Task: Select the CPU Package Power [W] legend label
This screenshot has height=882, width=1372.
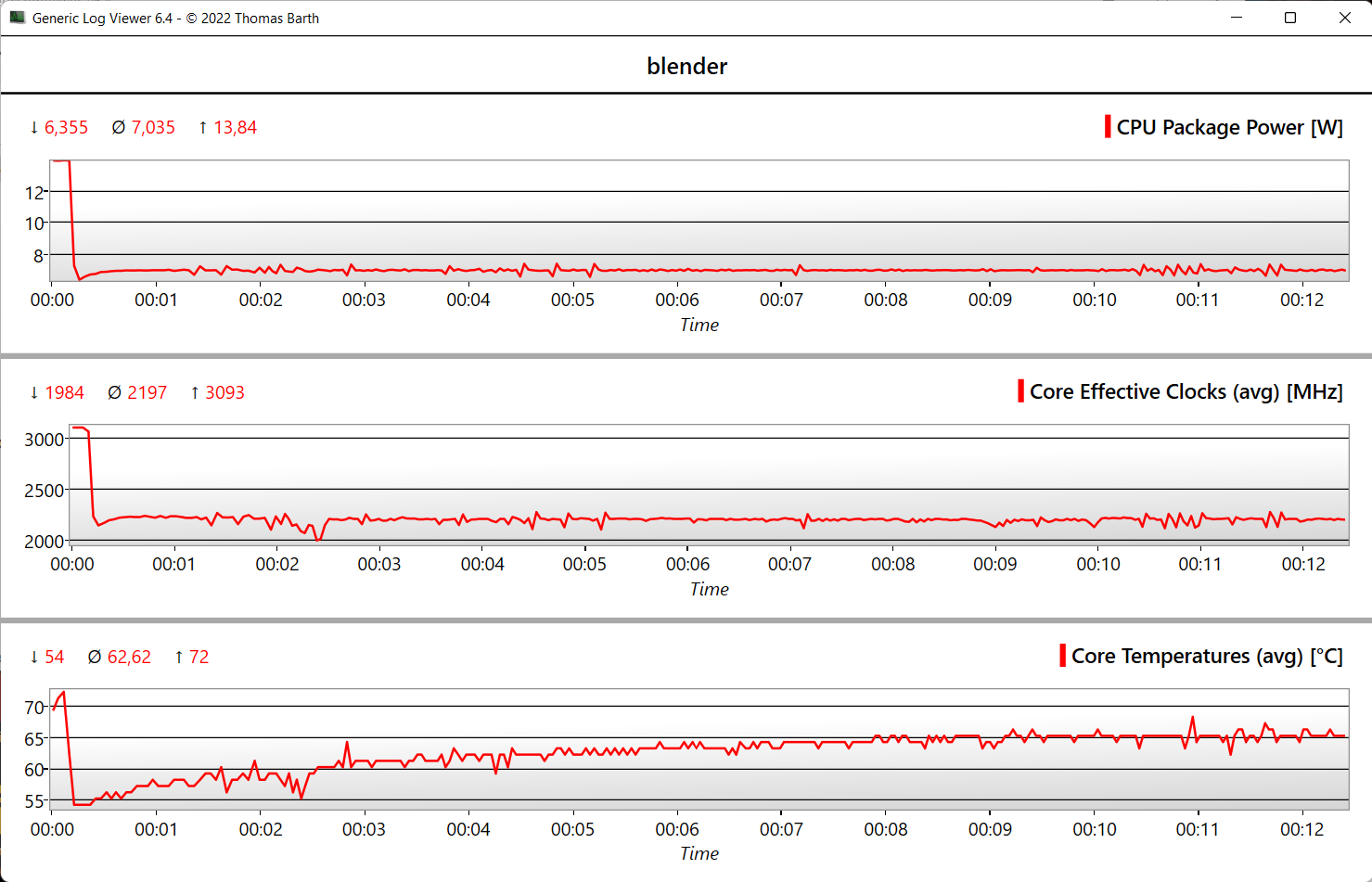Action: (x=1229, y=127)
